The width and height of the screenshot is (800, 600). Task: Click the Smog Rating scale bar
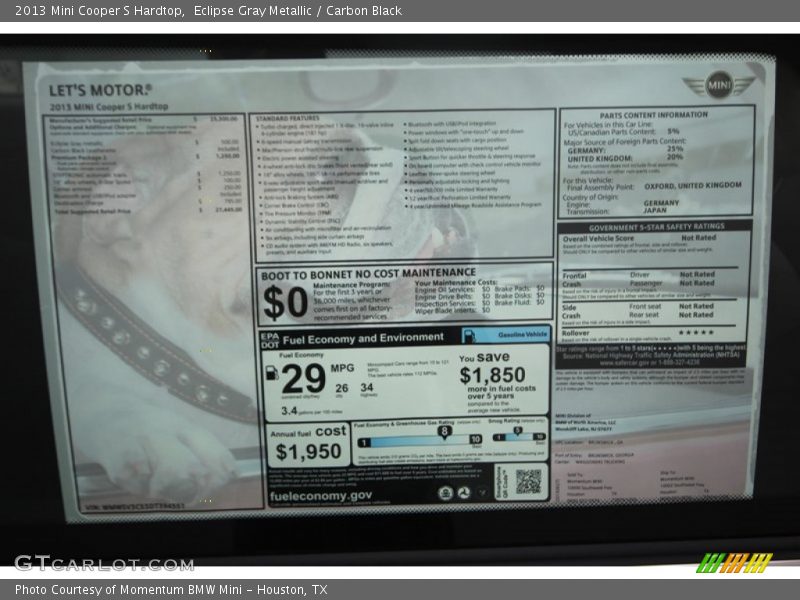tap(517, 438)
